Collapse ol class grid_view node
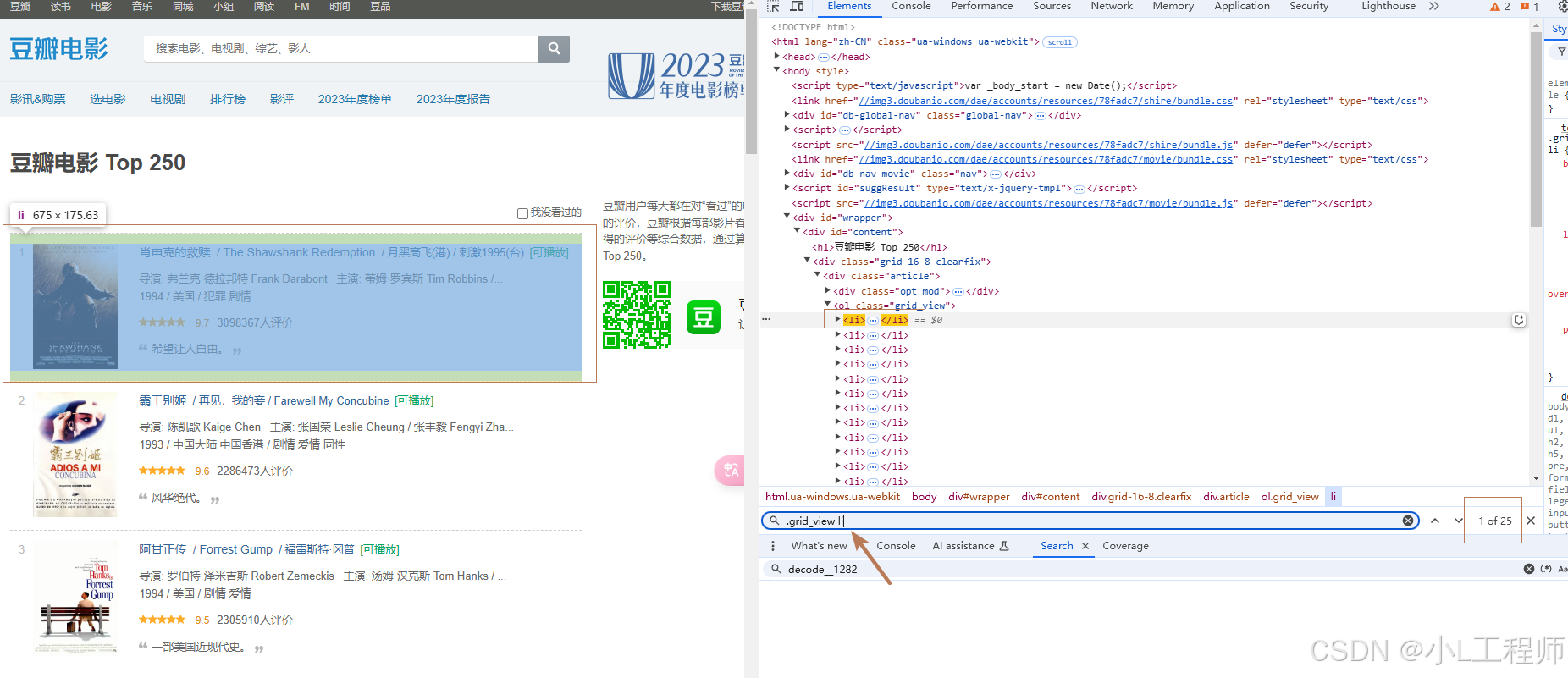 click(828, 305)
